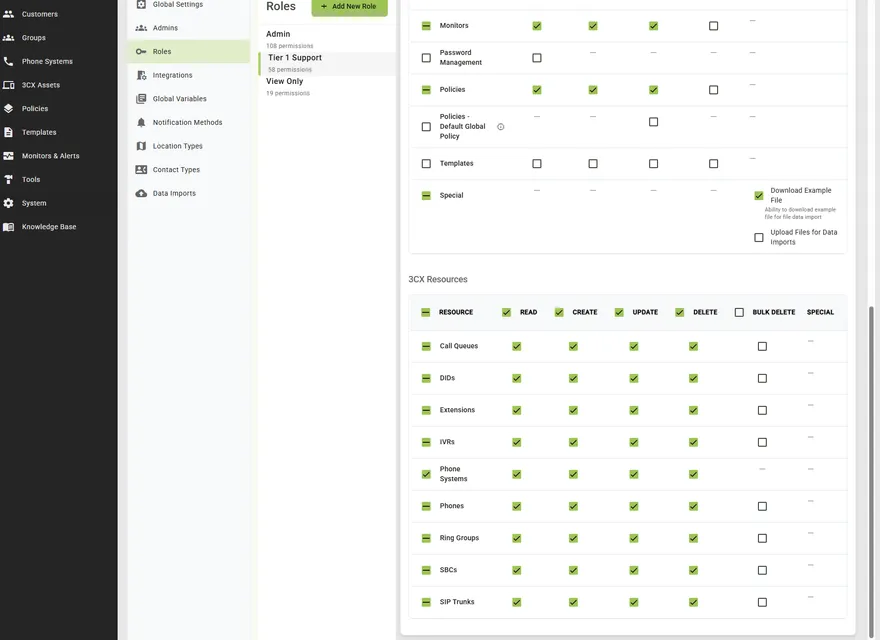Uncheck Download Example File permission
880x640 pixels.
tap(759, 195)
